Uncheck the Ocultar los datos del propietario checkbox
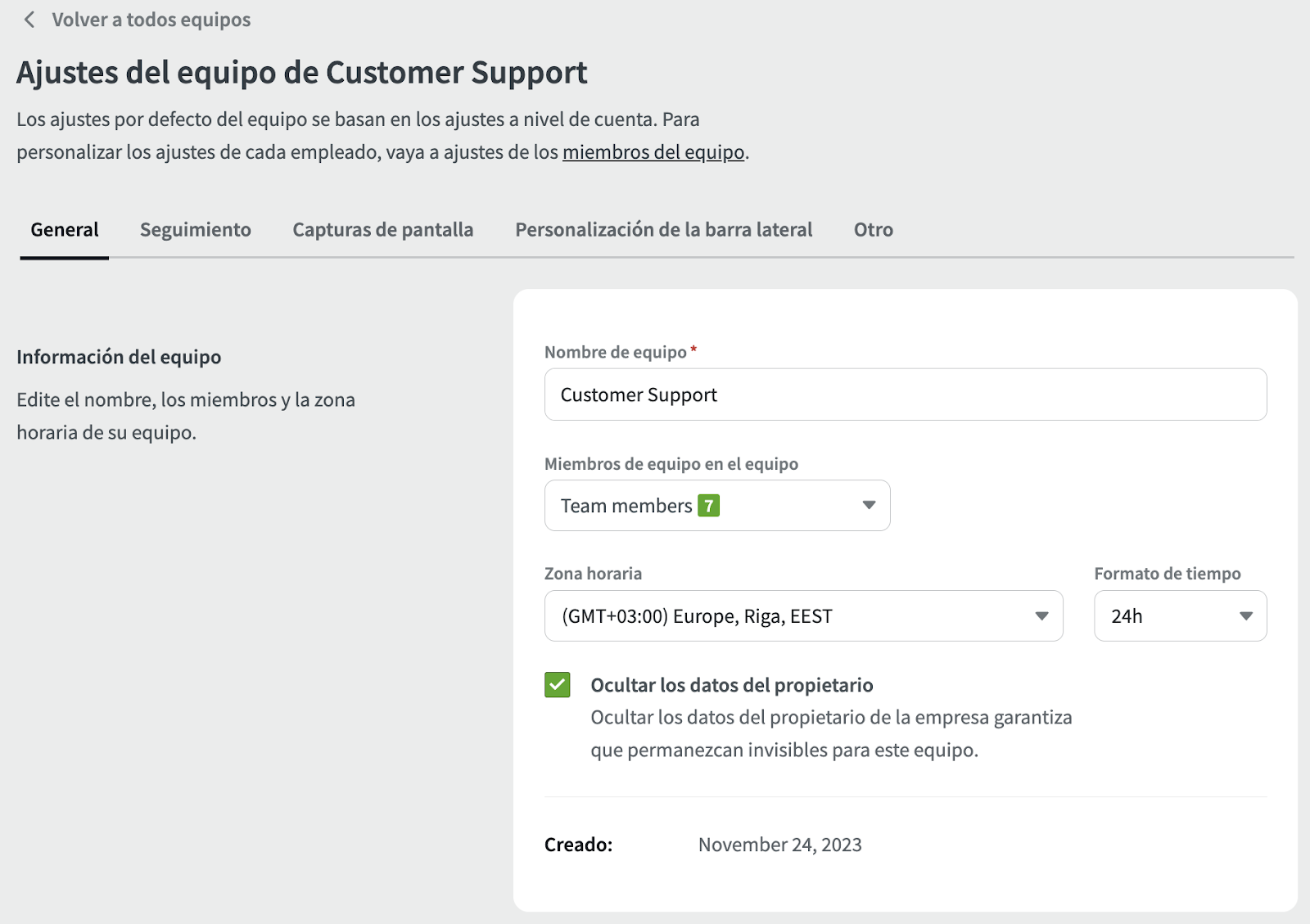This screenshot has width=1310, height=924. coord(558,685)
